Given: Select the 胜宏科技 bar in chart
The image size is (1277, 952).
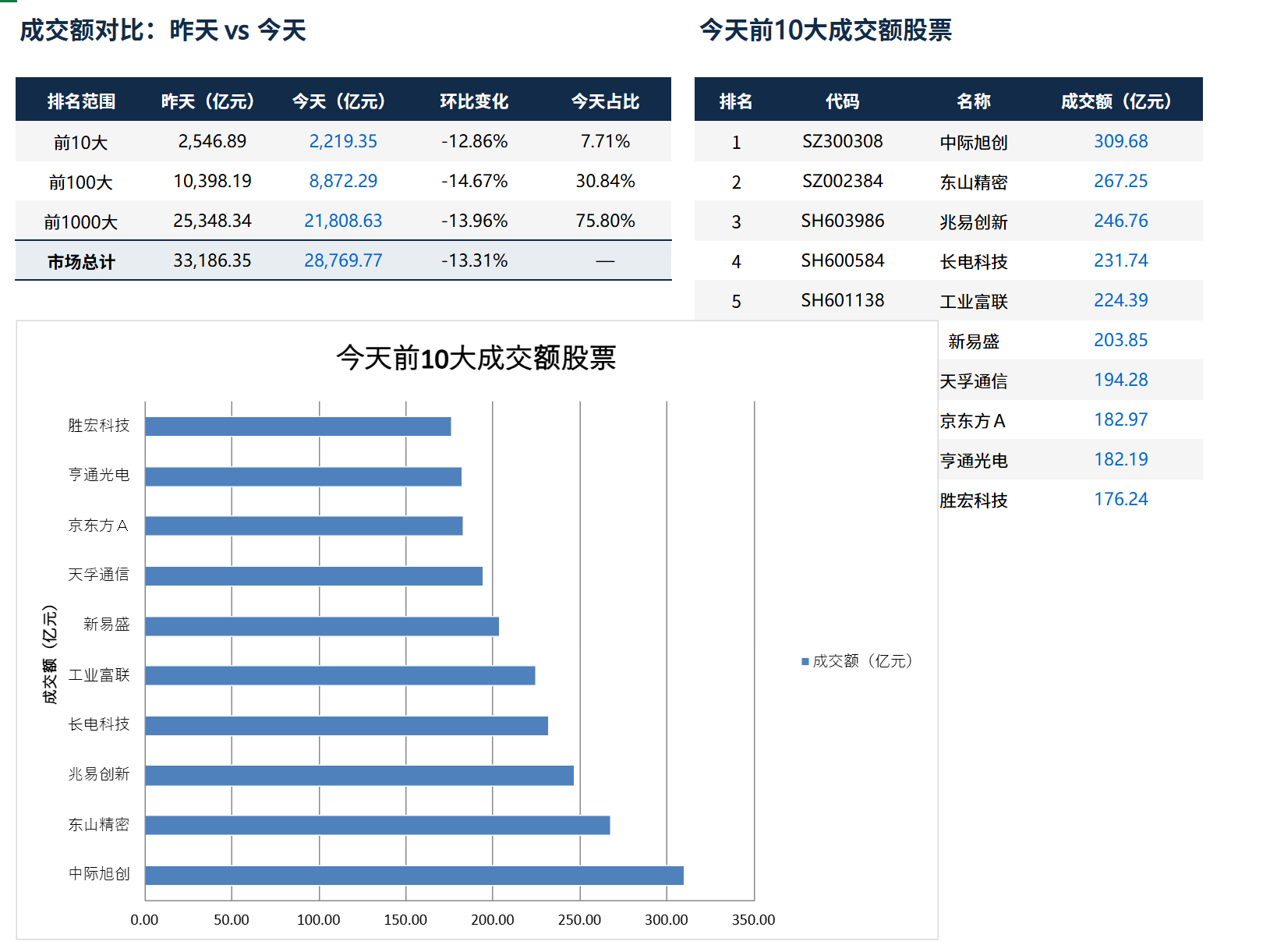Looking at the screenshot, I should [298, 426].
